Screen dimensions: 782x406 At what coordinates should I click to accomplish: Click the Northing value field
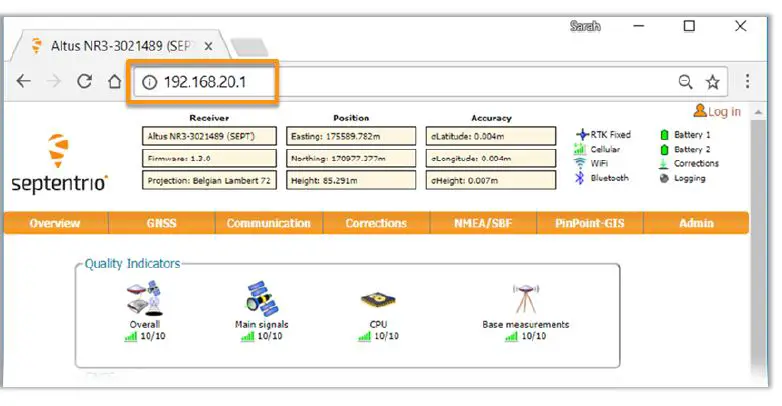click(351, 158)
